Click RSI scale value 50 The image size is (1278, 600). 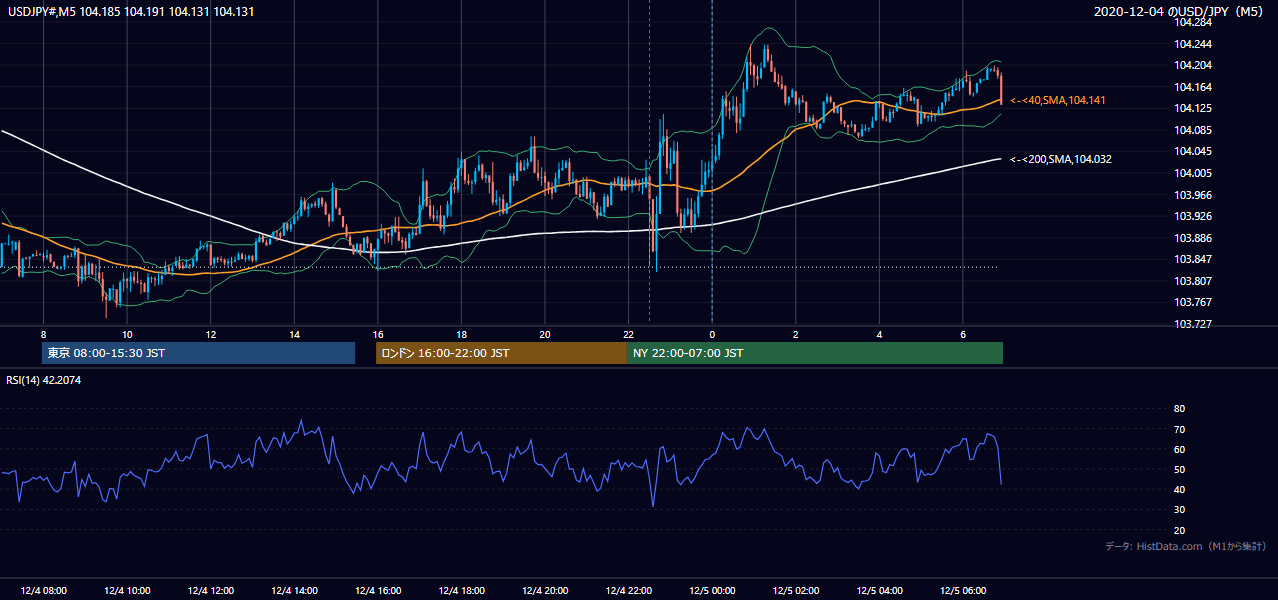pos(1179,469)
